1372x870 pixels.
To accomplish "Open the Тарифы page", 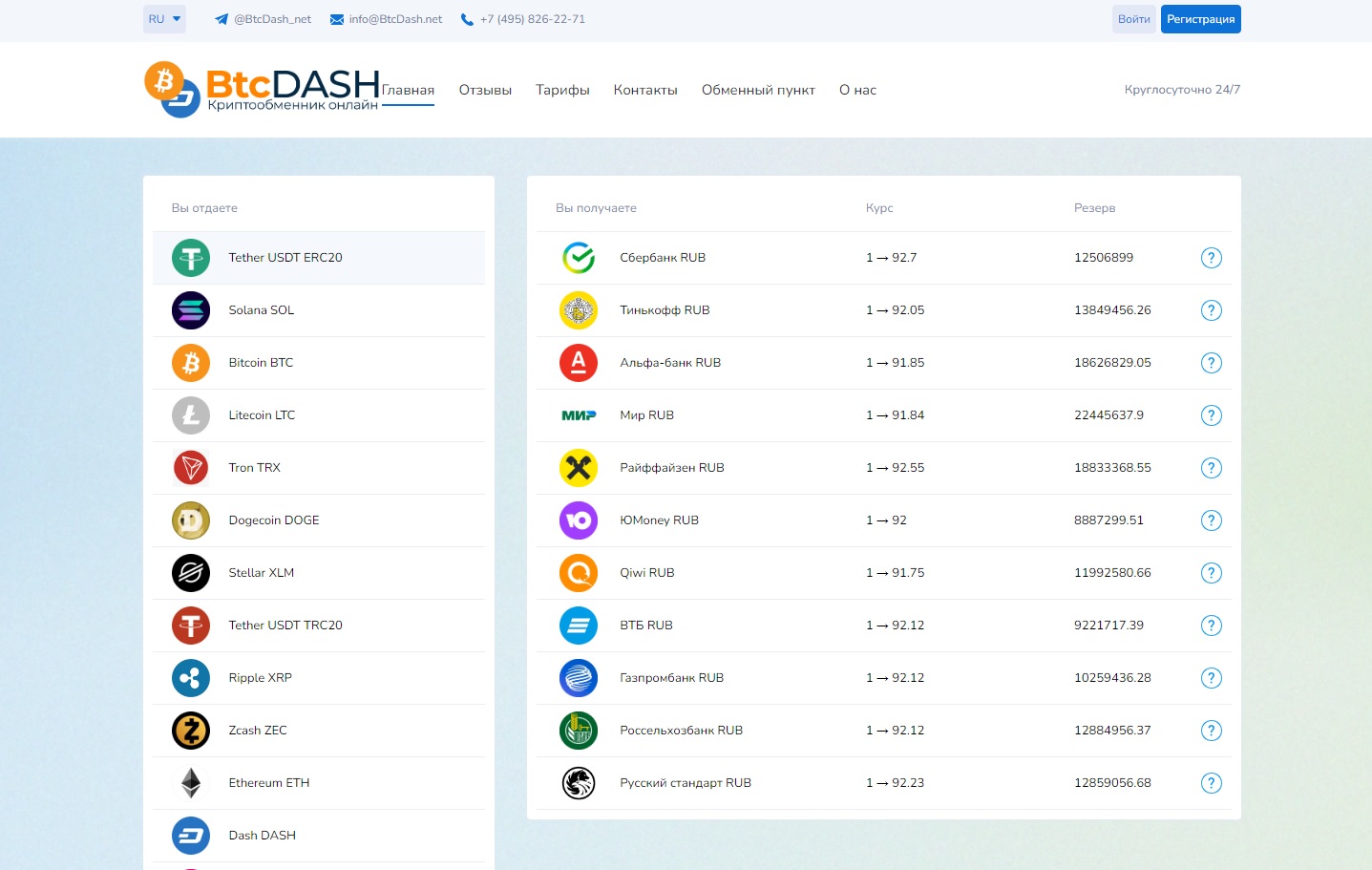I will tap(562, 90).
